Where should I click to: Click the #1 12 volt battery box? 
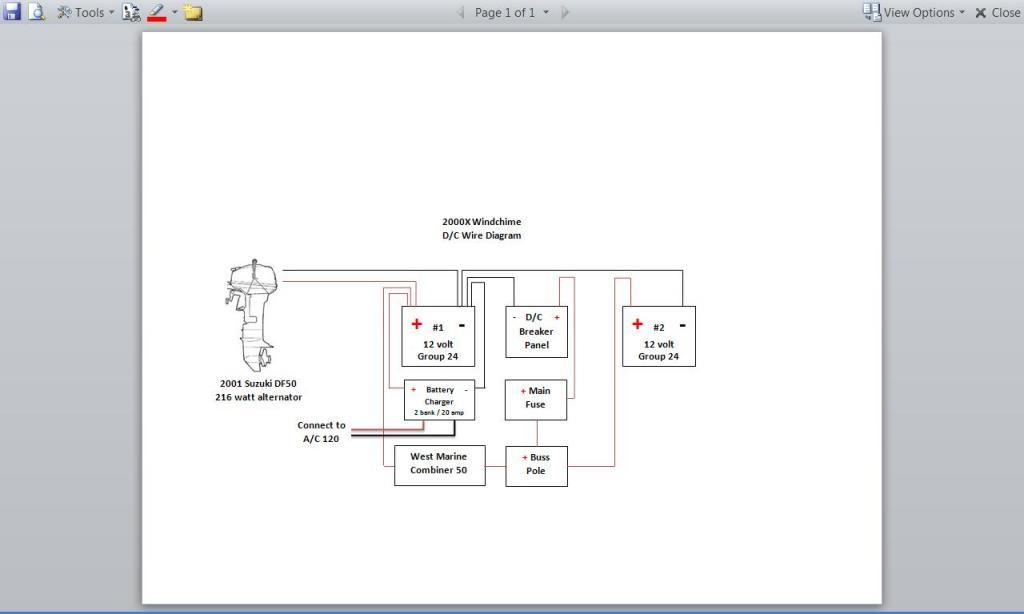[438, 337]
